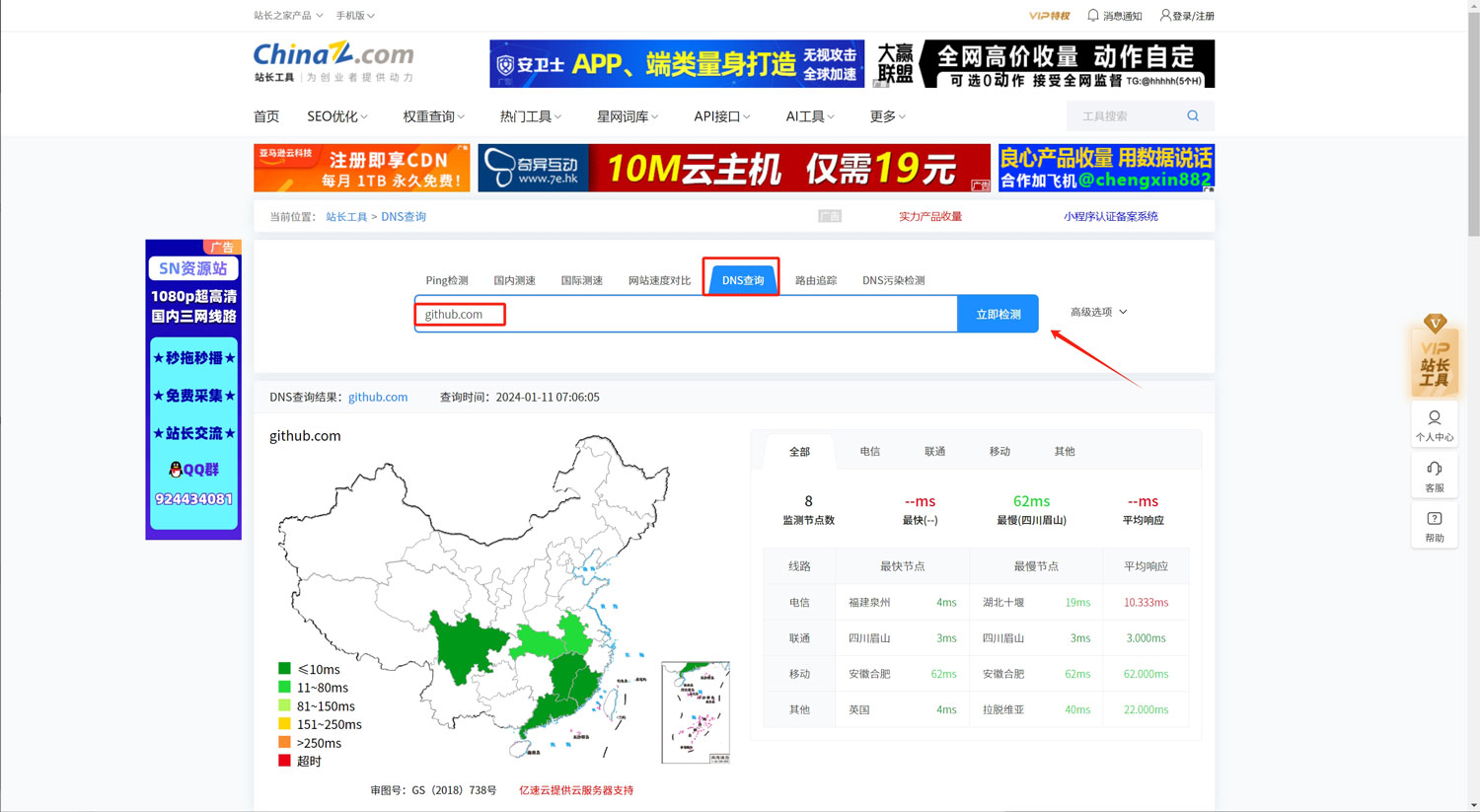1480x812 pixels.
Task: Click the 22.000ms average response value
Action: pyautogui.click(x=1146, y=709)
